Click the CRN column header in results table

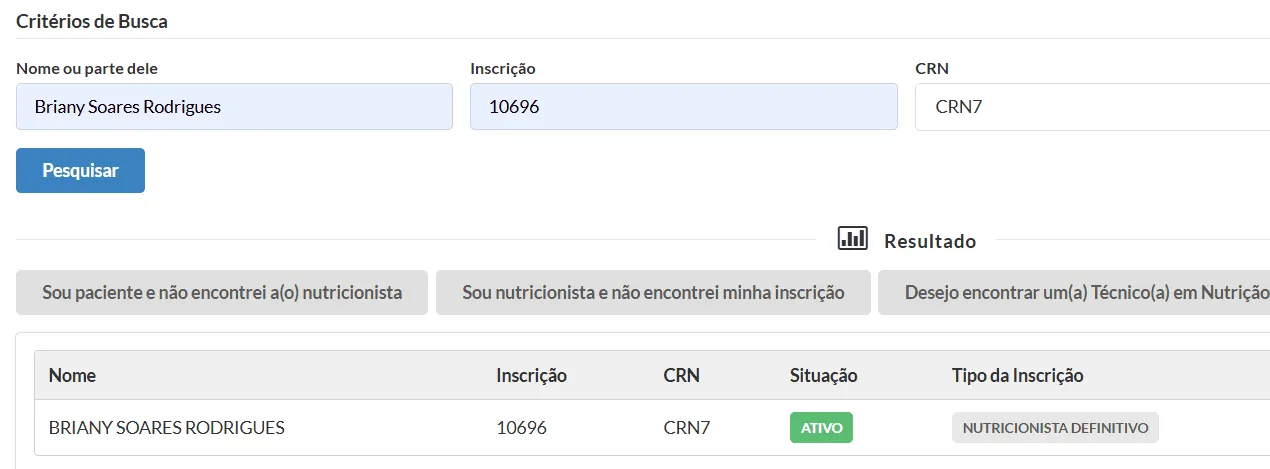pos(681,376)
